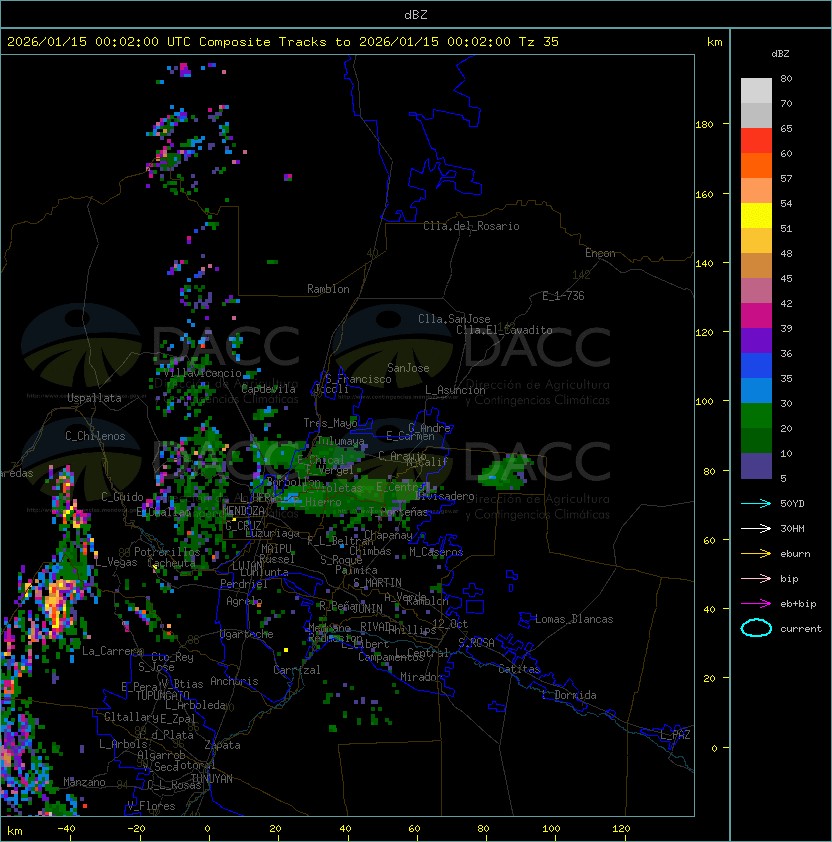
Task: Click the 'V_Flores' map label
Action: 151,806
